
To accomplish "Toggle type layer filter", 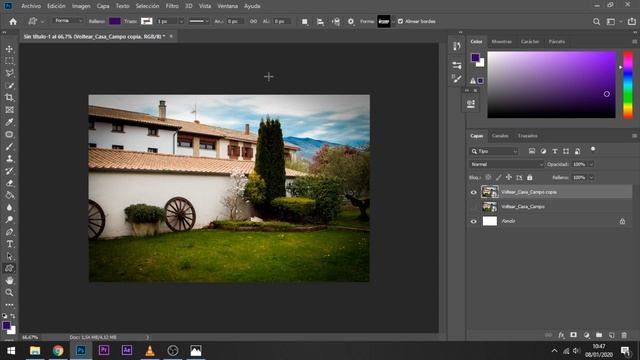I will point(554,151).
